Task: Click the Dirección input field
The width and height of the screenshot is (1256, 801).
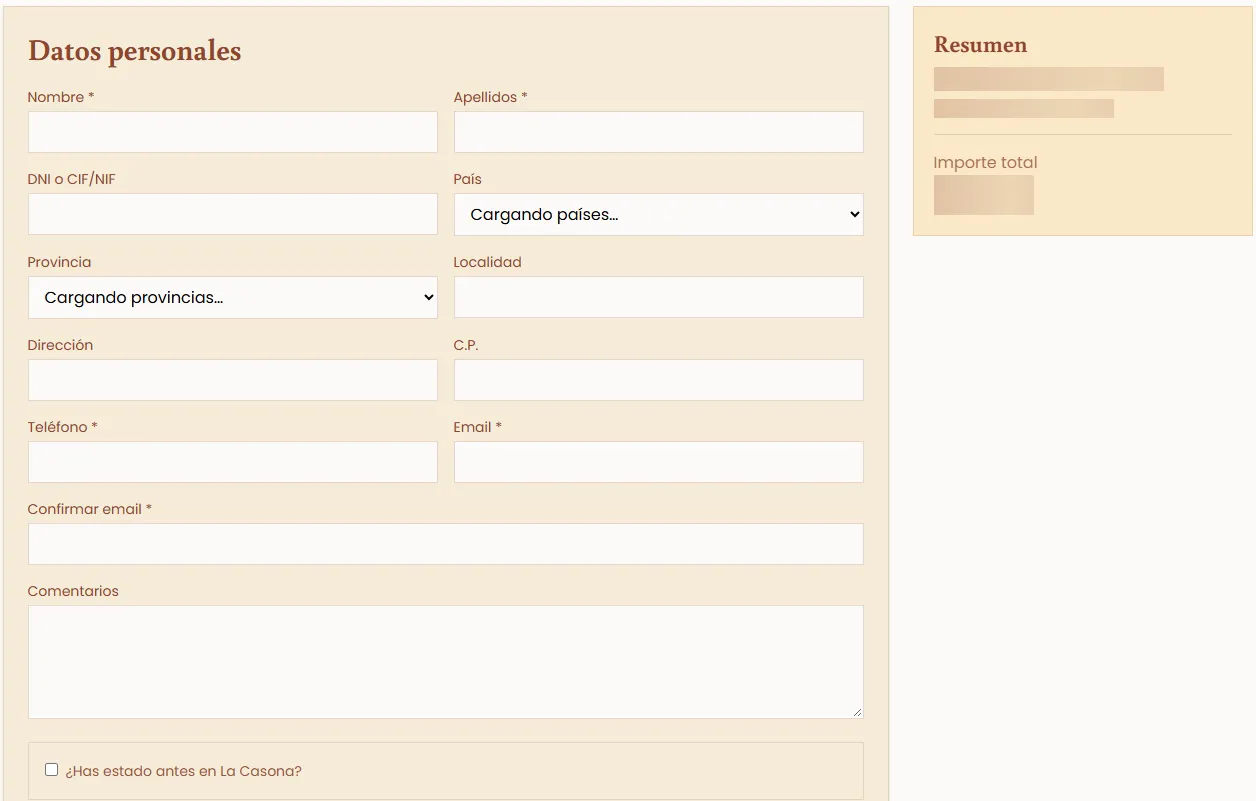Action: [233, 380]
